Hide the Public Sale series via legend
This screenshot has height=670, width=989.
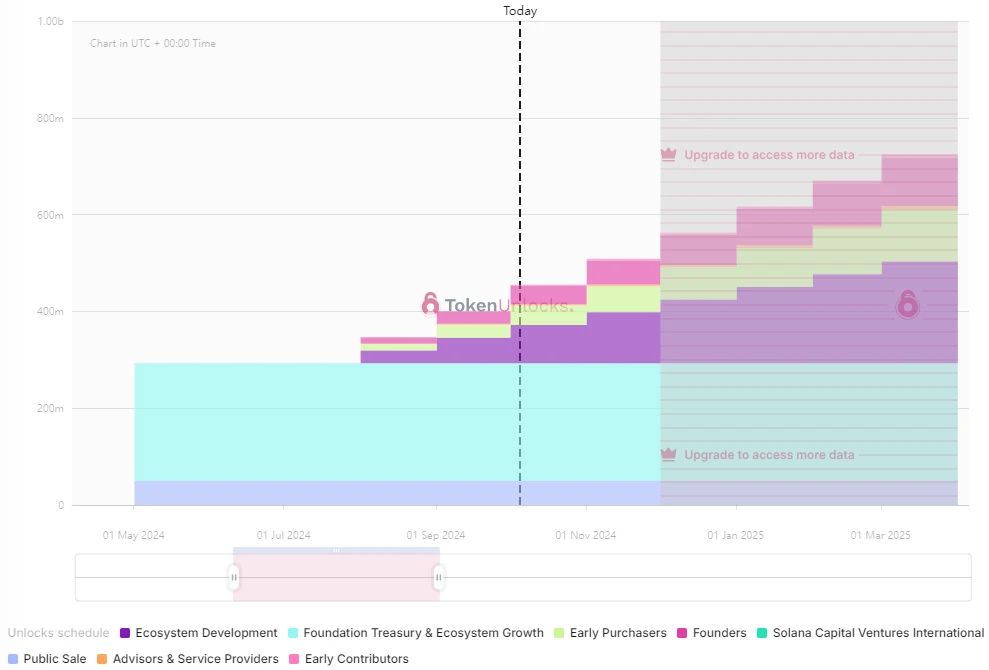tap(55, 659)
